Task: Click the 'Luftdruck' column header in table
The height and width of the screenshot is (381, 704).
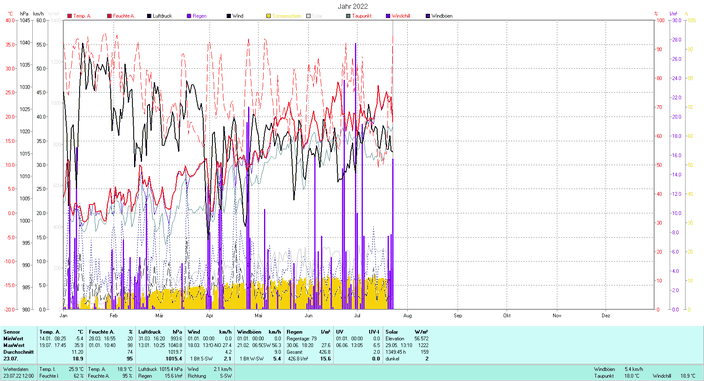Action: tap(149, 332)
